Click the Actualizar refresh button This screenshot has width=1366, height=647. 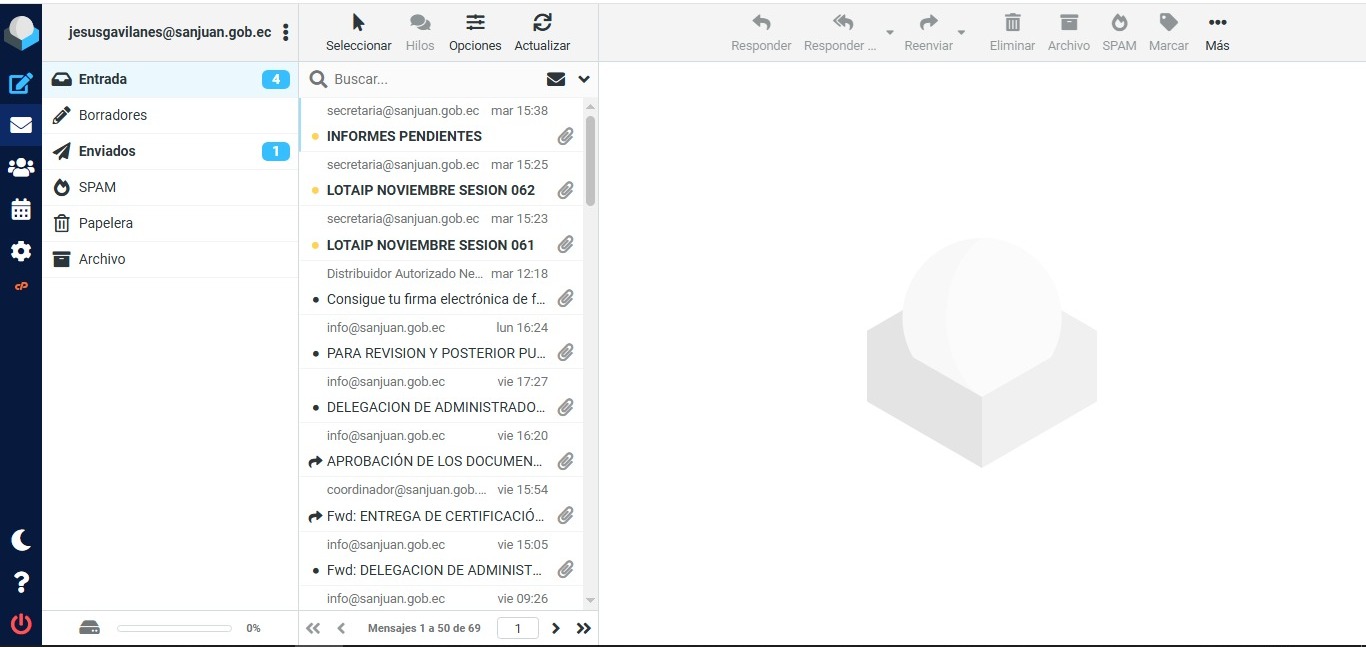pos(542,32)
